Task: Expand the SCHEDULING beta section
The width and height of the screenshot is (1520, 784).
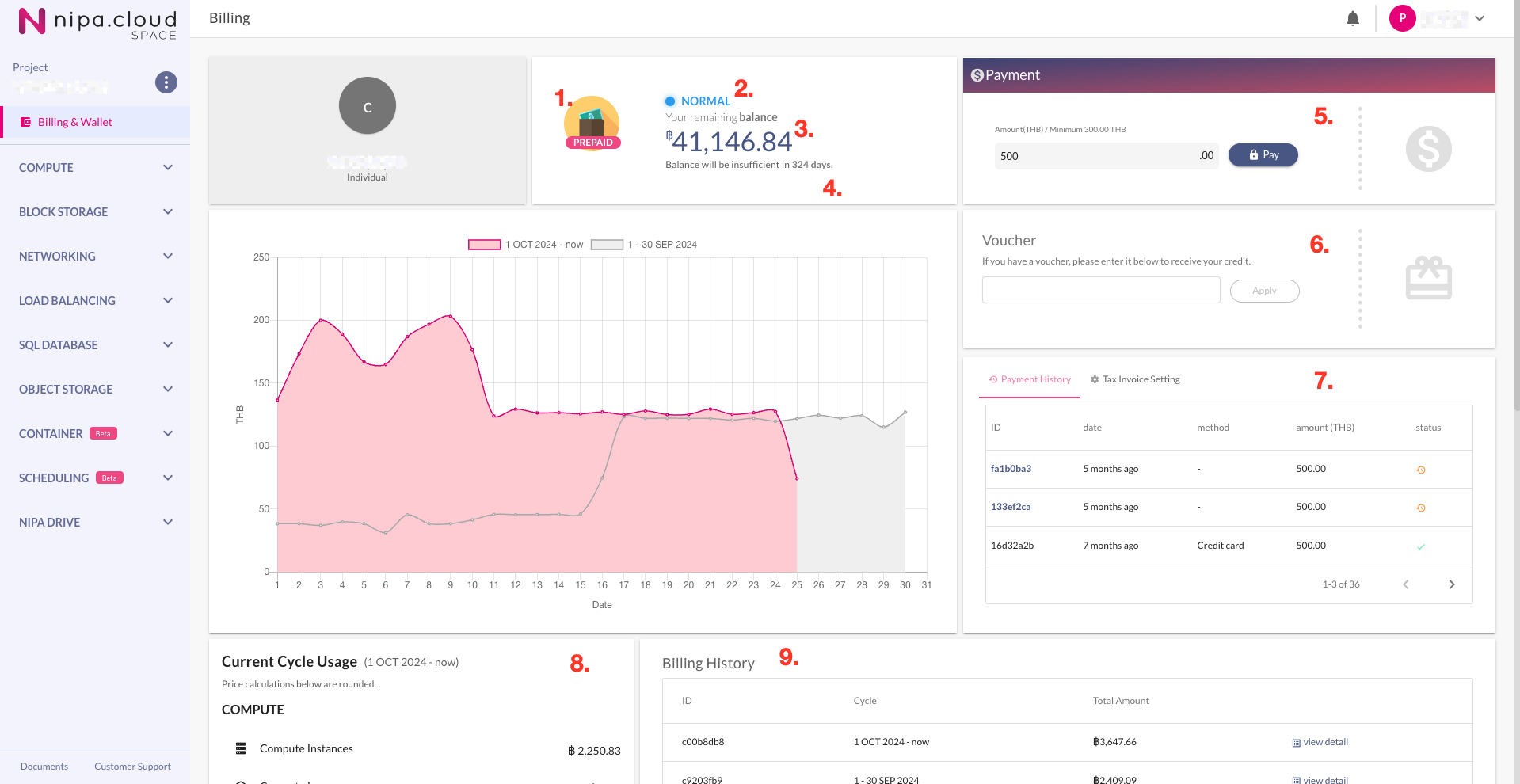Action: (x=95, y=478)
